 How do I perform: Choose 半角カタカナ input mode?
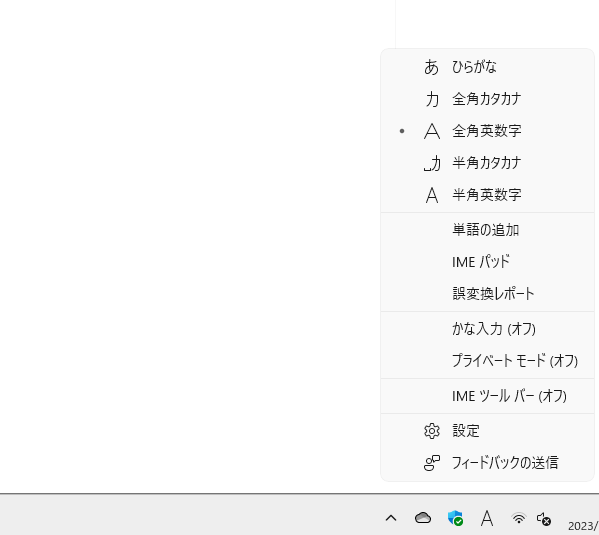coord(487,163)
